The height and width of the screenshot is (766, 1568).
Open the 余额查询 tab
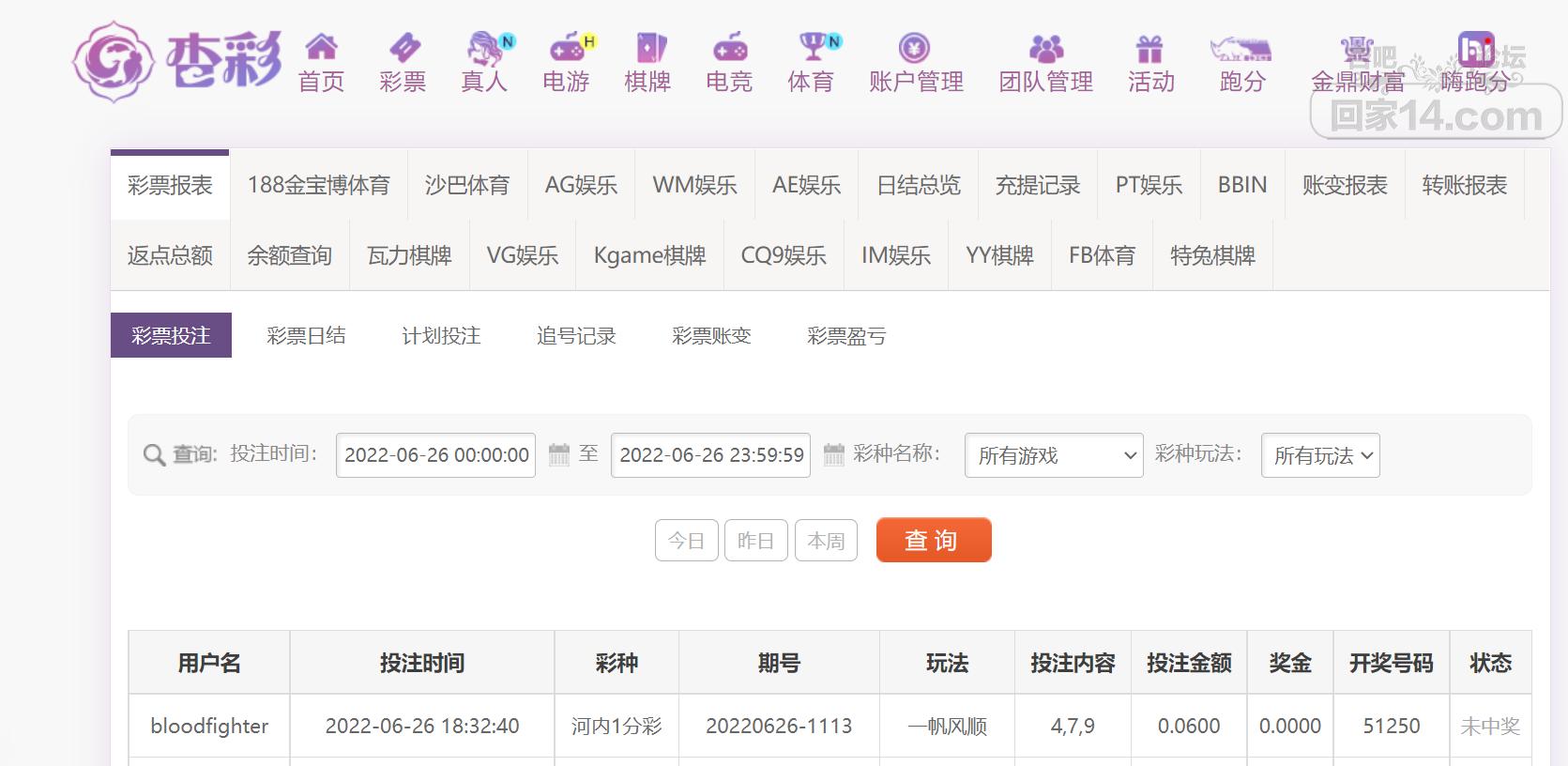[290, 255]
